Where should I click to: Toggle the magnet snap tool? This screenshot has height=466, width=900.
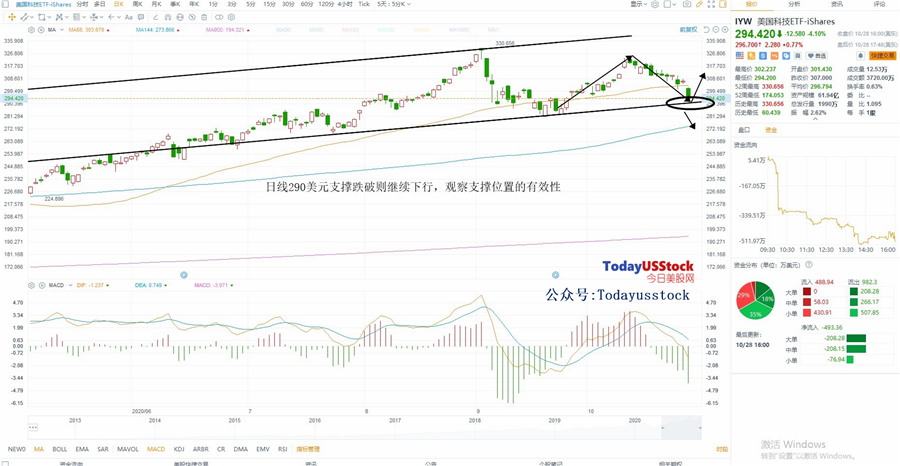(x=168, y=17)
